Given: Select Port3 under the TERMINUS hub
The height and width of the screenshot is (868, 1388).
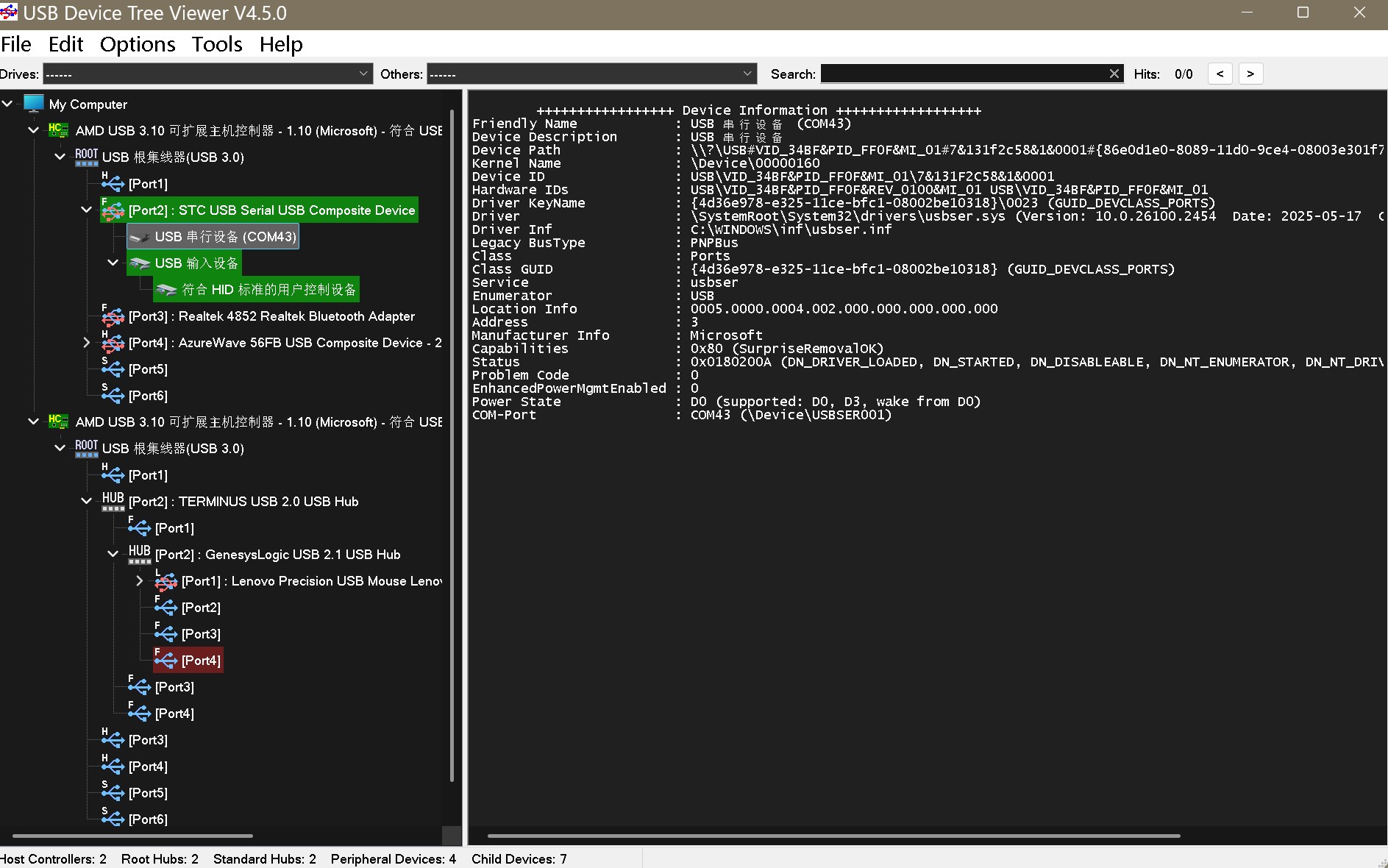Looking at the screenshot, I should [174, 687].
